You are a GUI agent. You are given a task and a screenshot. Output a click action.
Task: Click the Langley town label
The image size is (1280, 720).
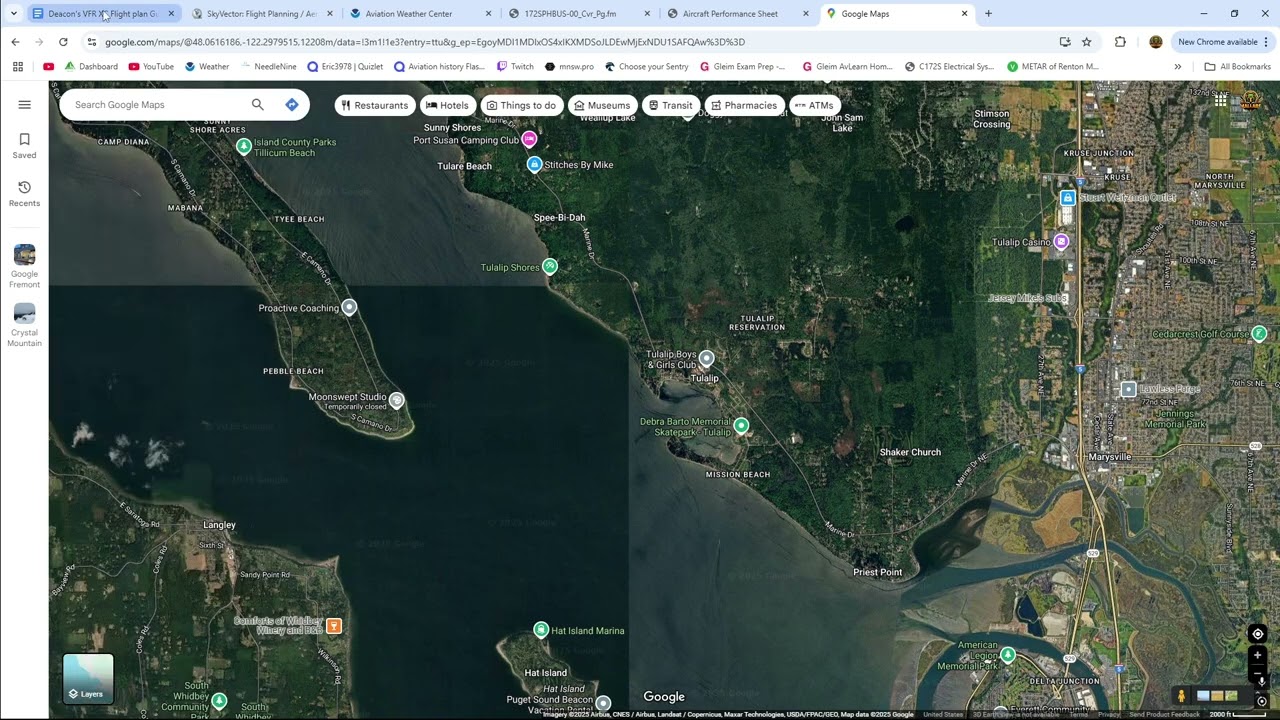click(x=219, y=525)
